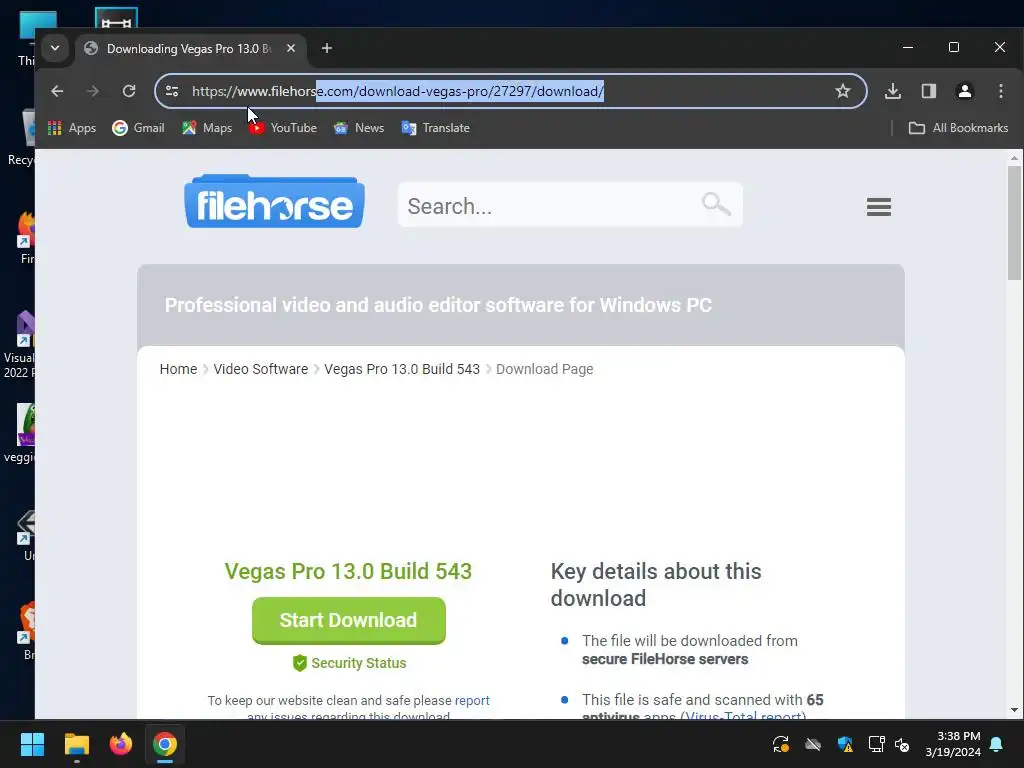
Task: Click the page vertical scrollbar thumb
Action: (1014, 223)
